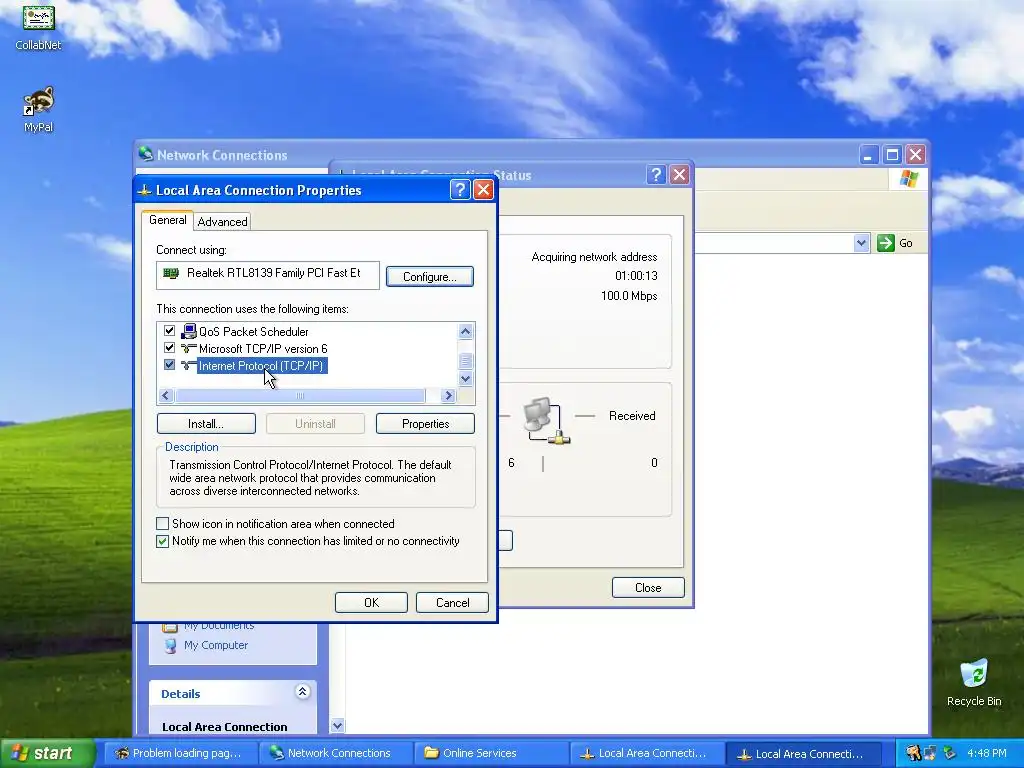Viewport: 1024px width, 768px height.
Task: Select QoS Packet Scheduler list item
Action: (253, 332)
